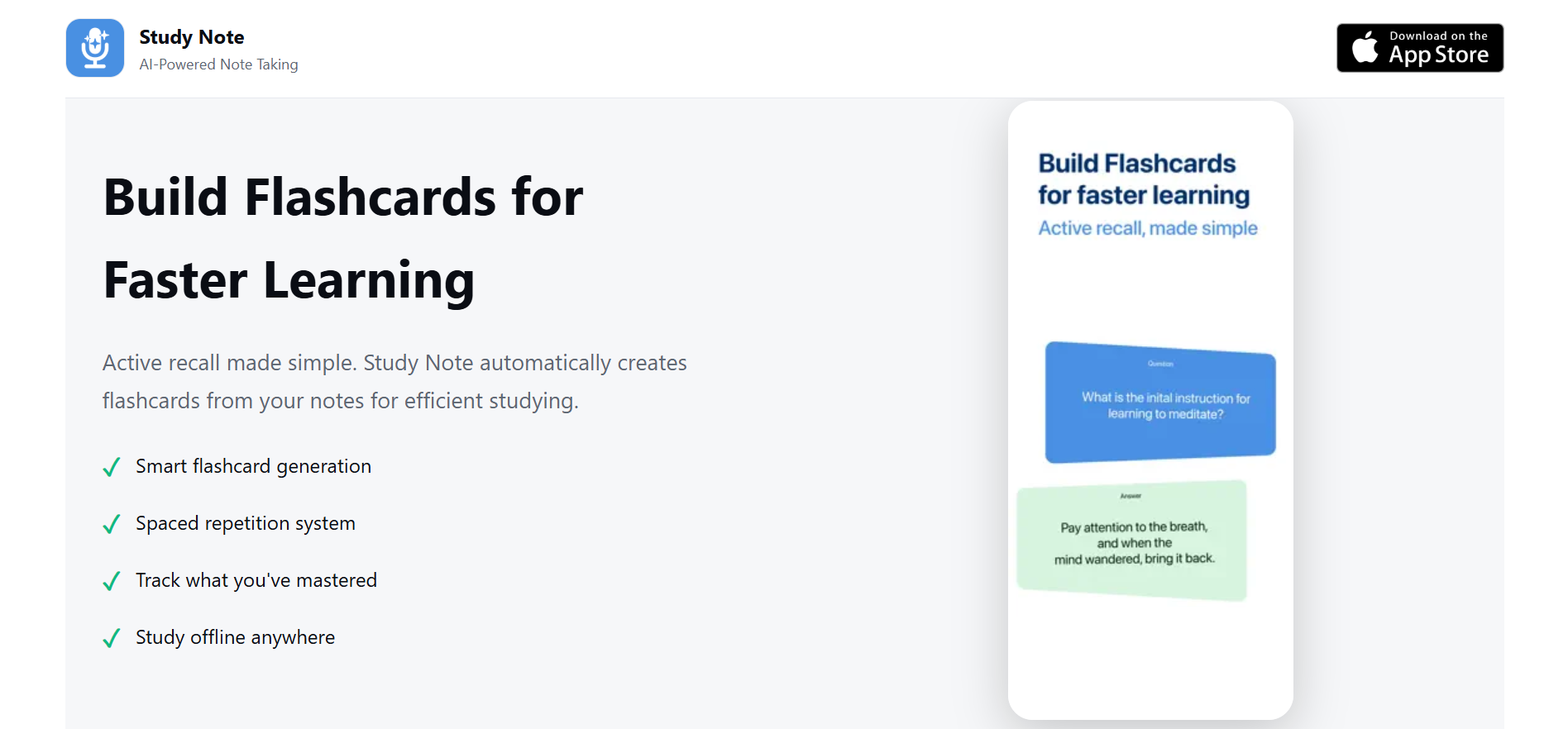Reveal the meditation question card details
Screen dimensions: 1568x729
[1160, 403]
